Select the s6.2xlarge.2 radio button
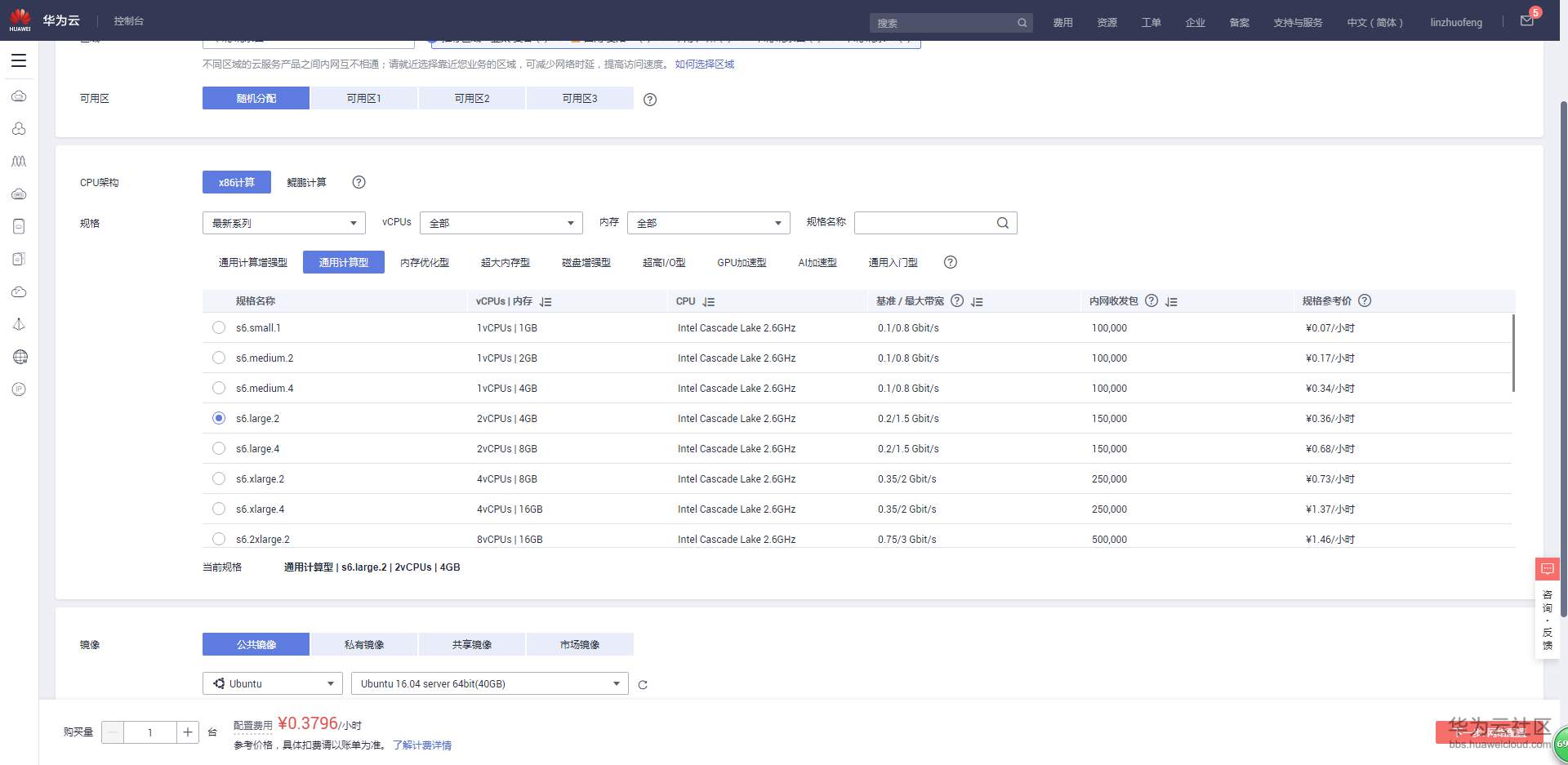This screenshot has width=1568, height=765. pyautogui.click(x=219, y=539)
